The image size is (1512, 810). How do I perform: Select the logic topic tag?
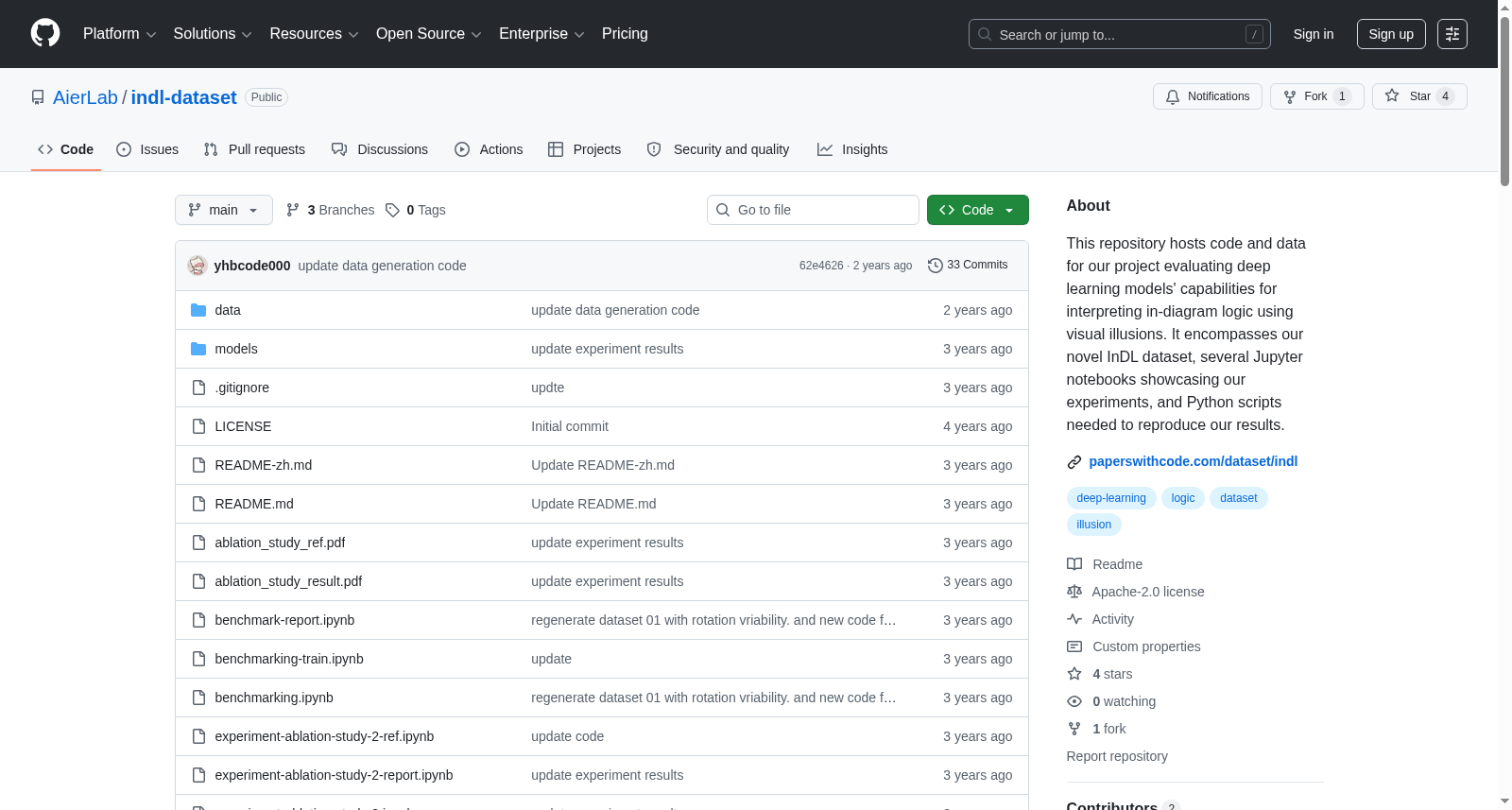(1183, 498)
